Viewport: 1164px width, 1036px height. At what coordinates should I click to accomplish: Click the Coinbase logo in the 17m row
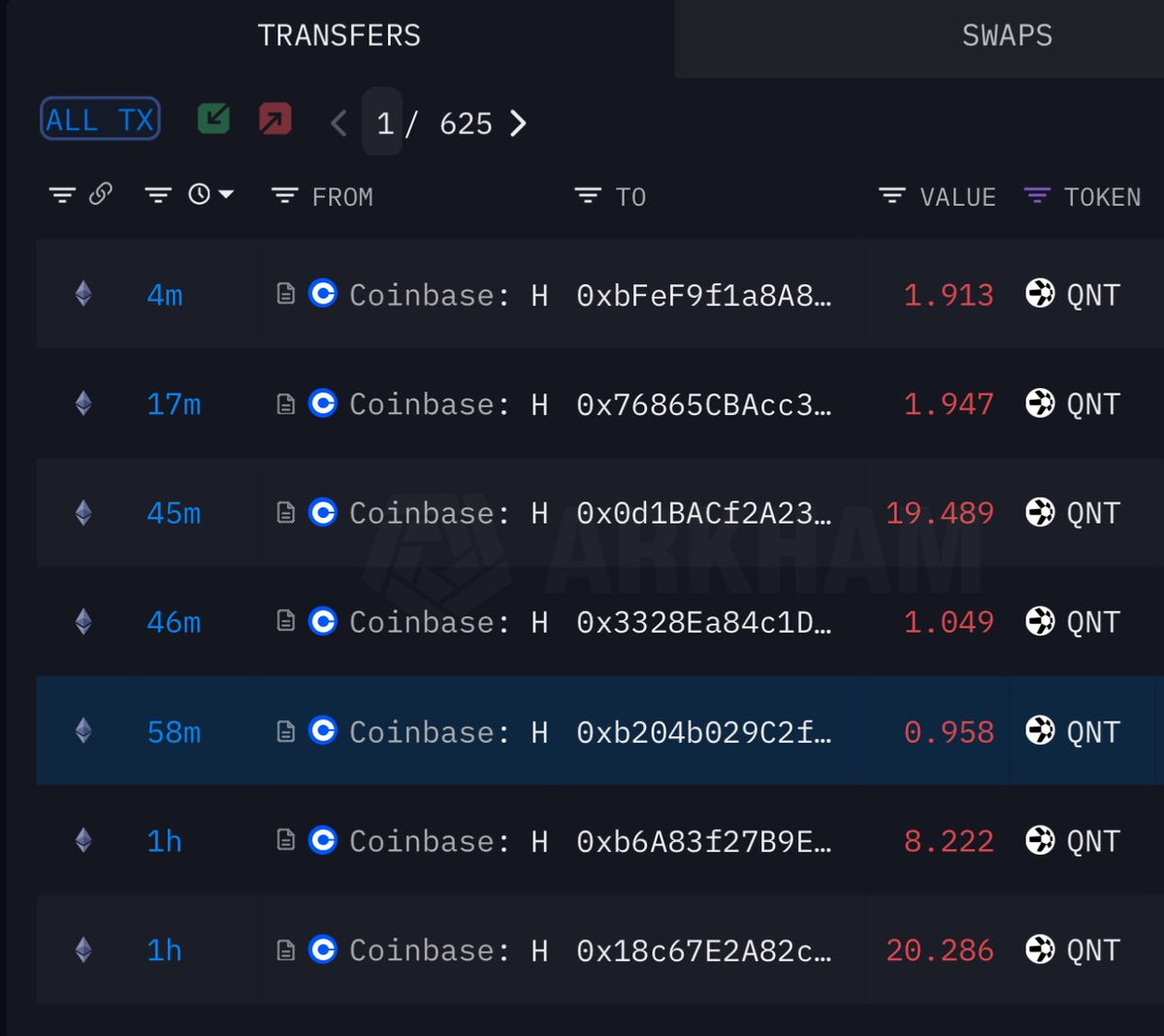coord(322,403)
